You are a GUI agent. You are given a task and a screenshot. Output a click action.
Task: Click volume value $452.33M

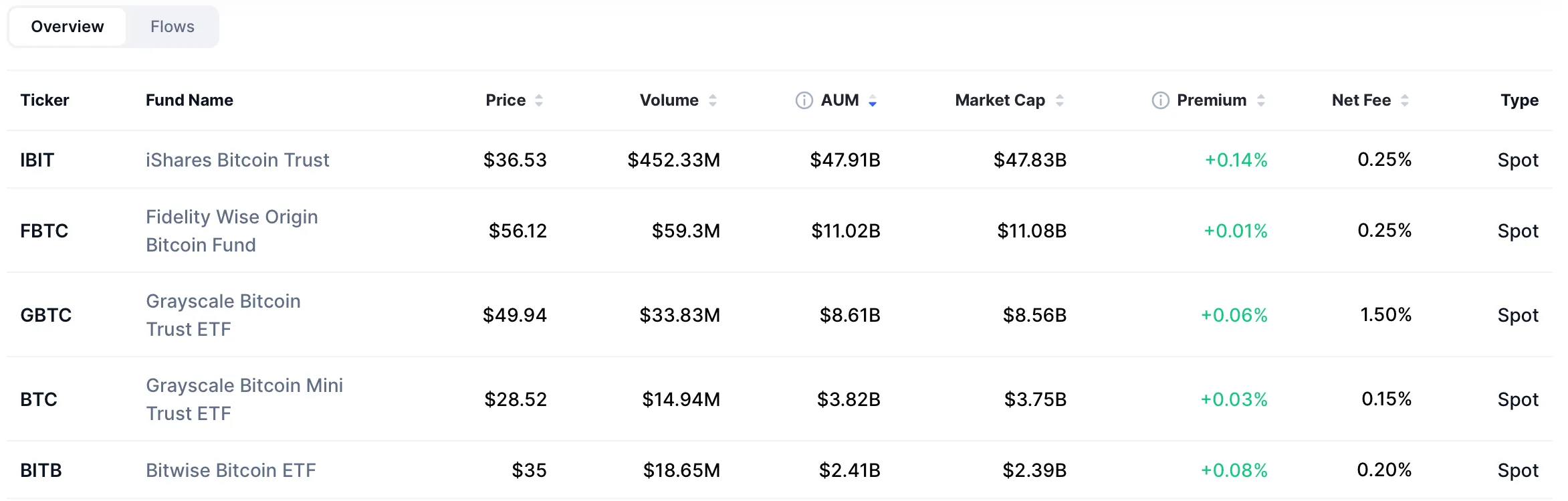[674, 160]
